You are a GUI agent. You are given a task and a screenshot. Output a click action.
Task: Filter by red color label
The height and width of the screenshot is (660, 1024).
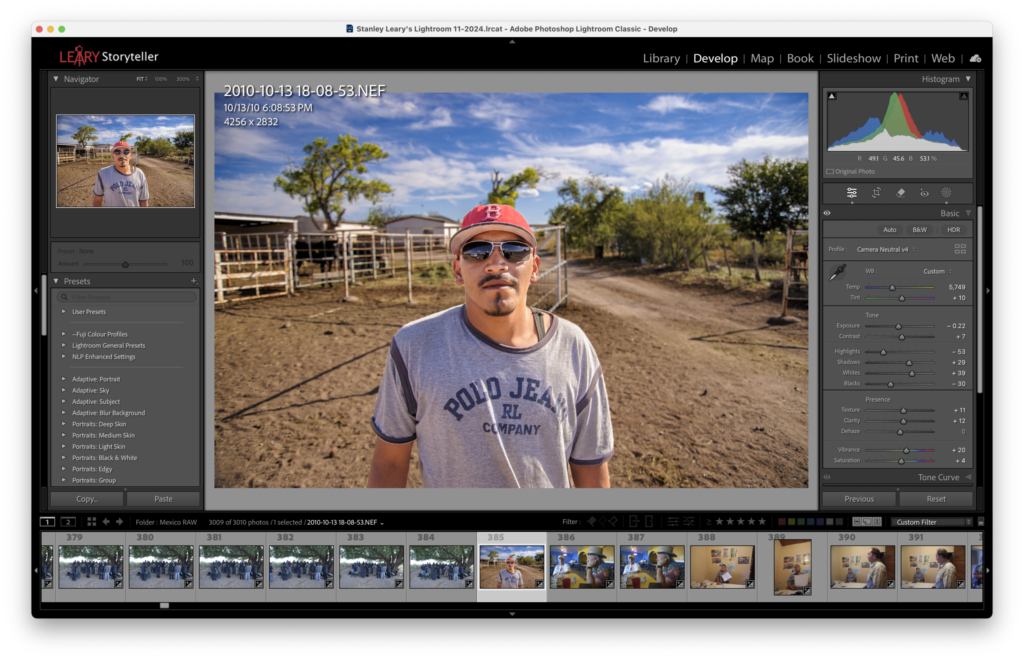click(x=781, y=522)
